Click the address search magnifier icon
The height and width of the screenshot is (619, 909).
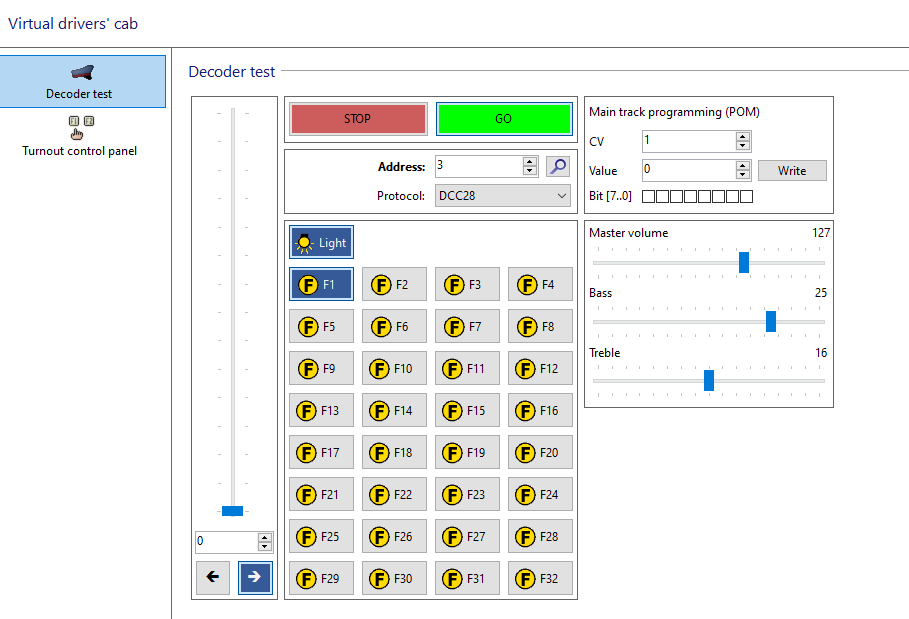click(557, 167)
